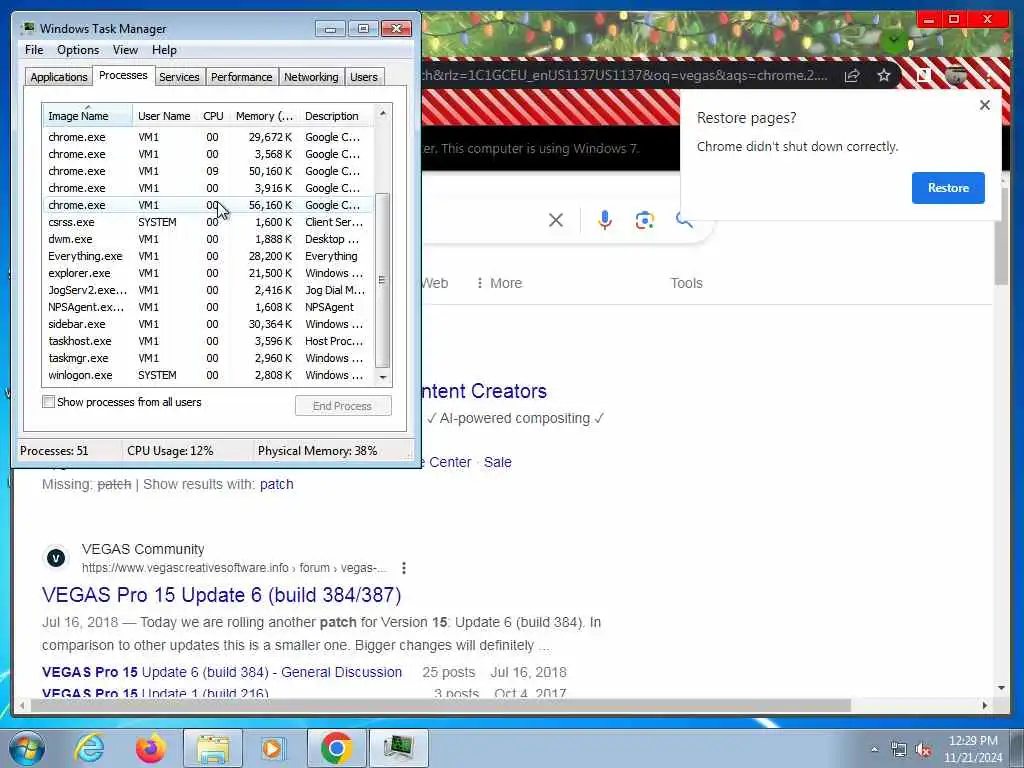Select the dwm.exe process row

tap(208, 239)
